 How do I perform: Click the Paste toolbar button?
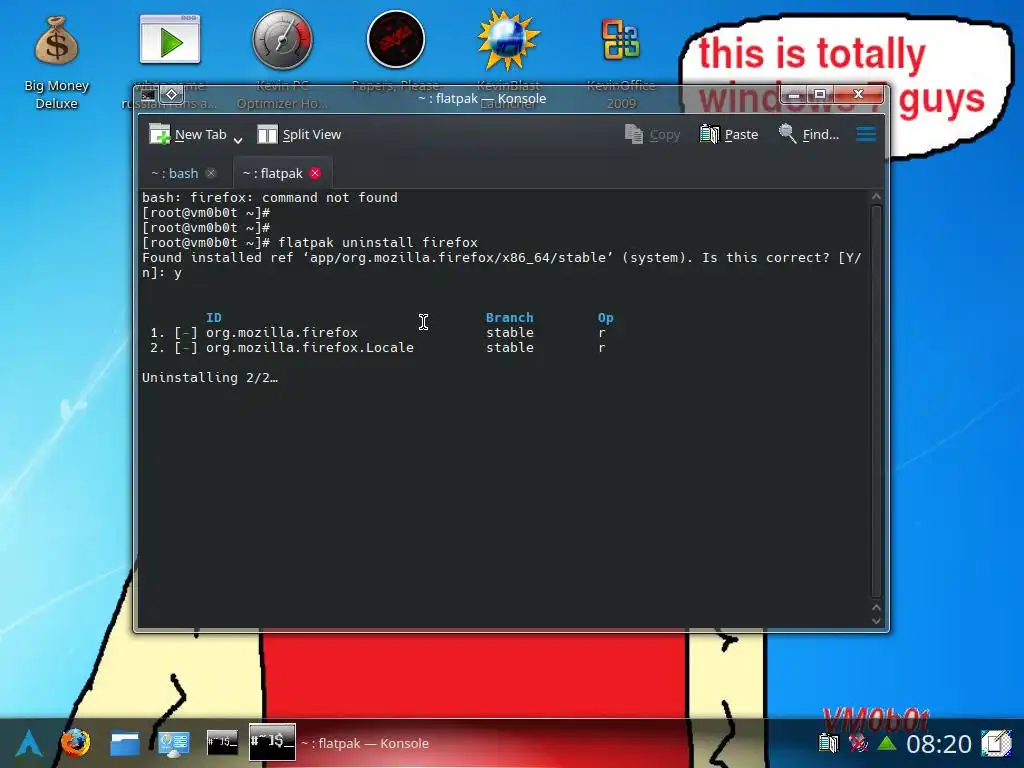click(x=729, y=135)
